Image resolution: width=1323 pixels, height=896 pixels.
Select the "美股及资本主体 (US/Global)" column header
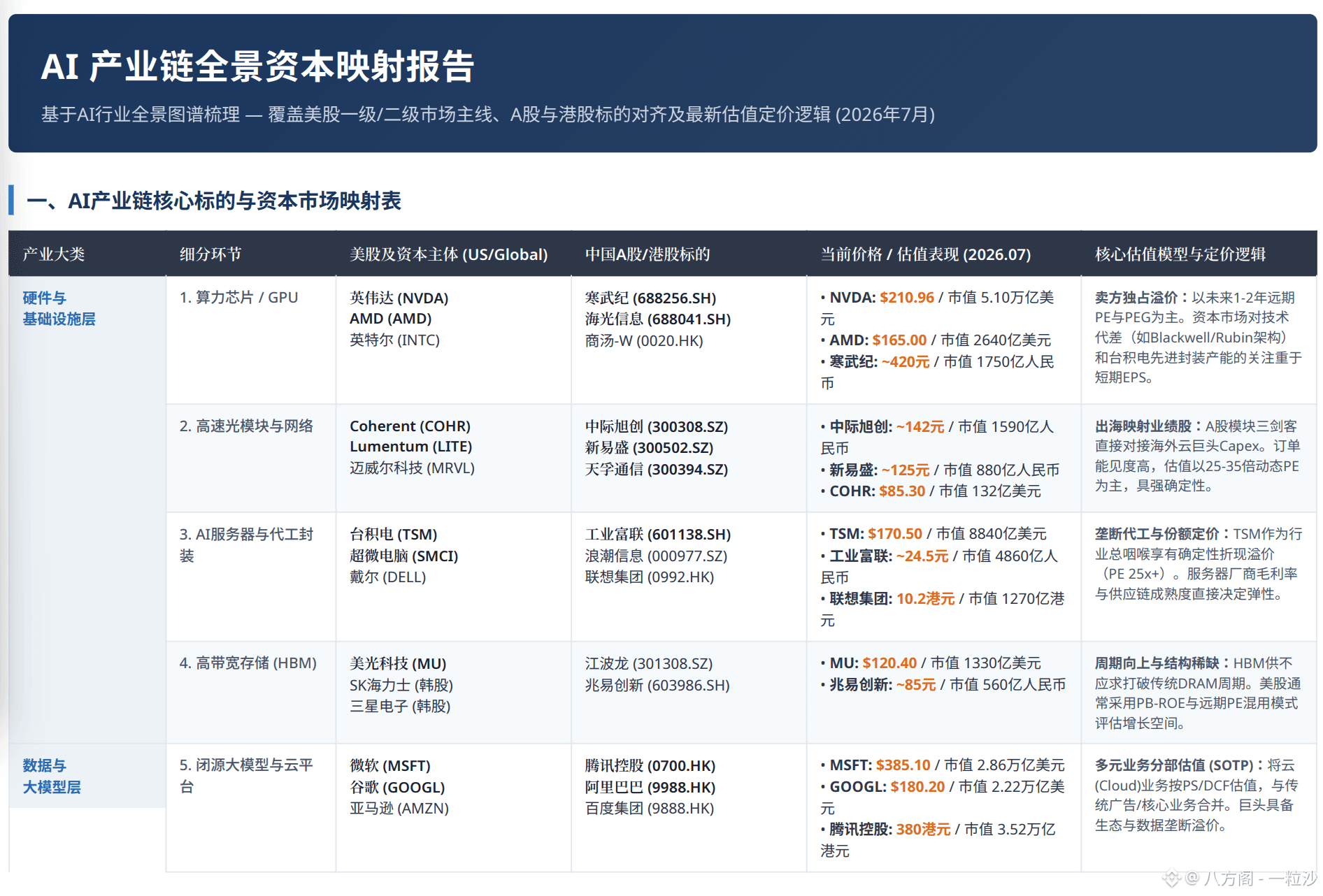(x=449, y=254)
